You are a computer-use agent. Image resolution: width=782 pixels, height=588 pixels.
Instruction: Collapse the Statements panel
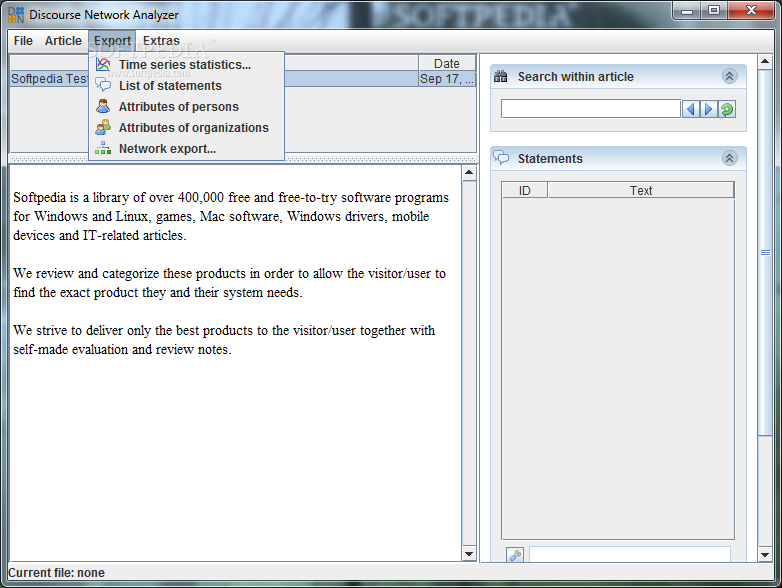[729, 158]
